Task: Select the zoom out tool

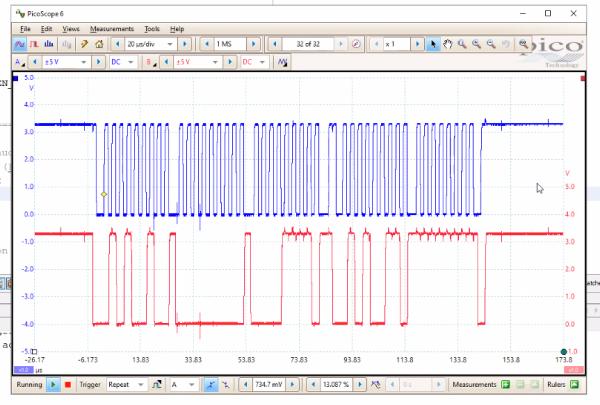Action: pyautogui.click(x=491, y=44)
